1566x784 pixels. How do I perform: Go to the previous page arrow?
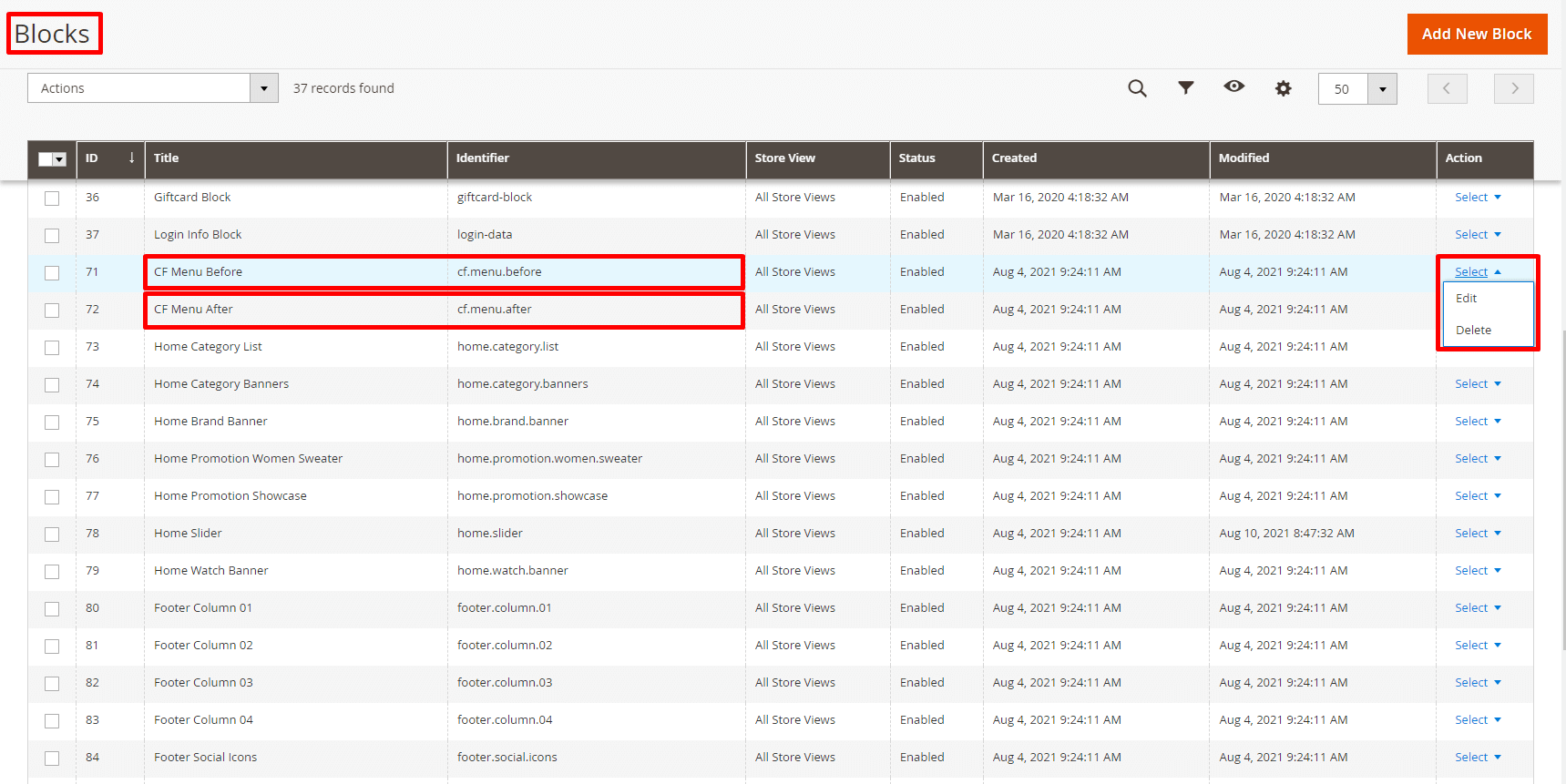pyautogui.click(x=1447, y=88)
